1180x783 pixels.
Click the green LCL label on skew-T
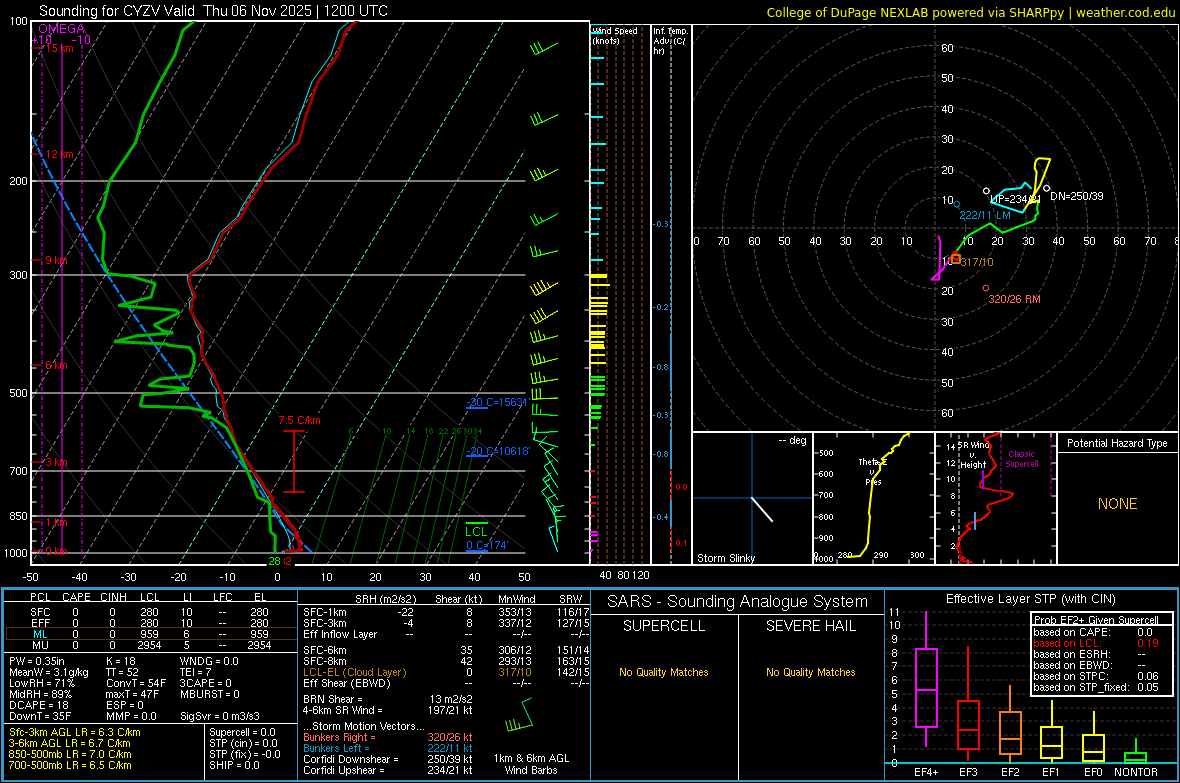[476, 532]
